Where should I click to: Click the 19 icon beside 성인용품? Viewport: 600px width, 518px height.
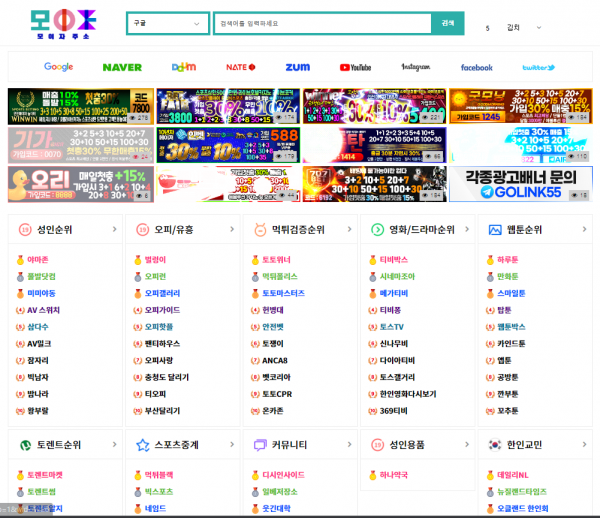378,445
